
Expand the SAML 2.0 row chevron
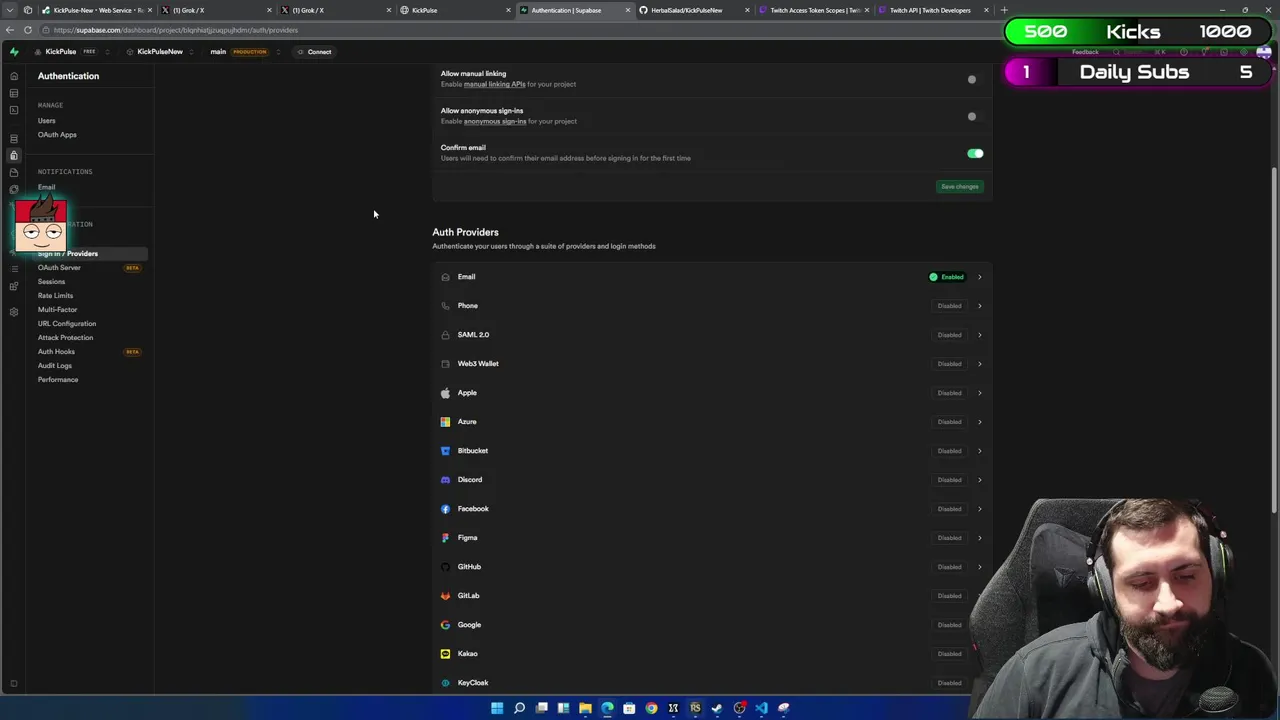979,335
